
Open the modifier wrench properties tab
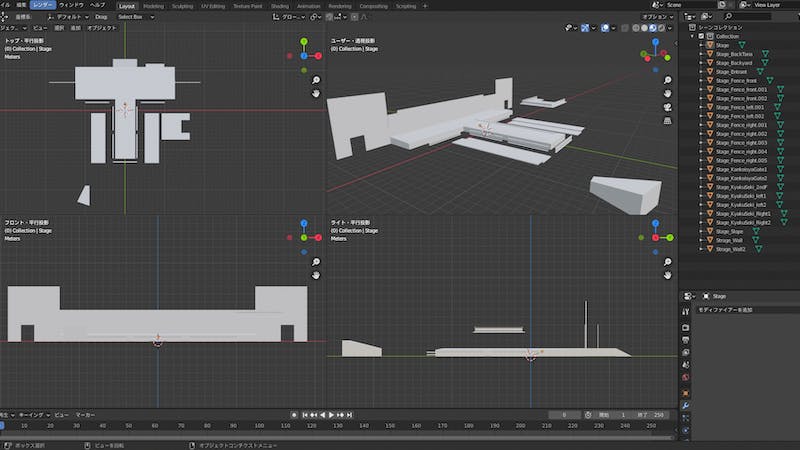click(685, 407)
